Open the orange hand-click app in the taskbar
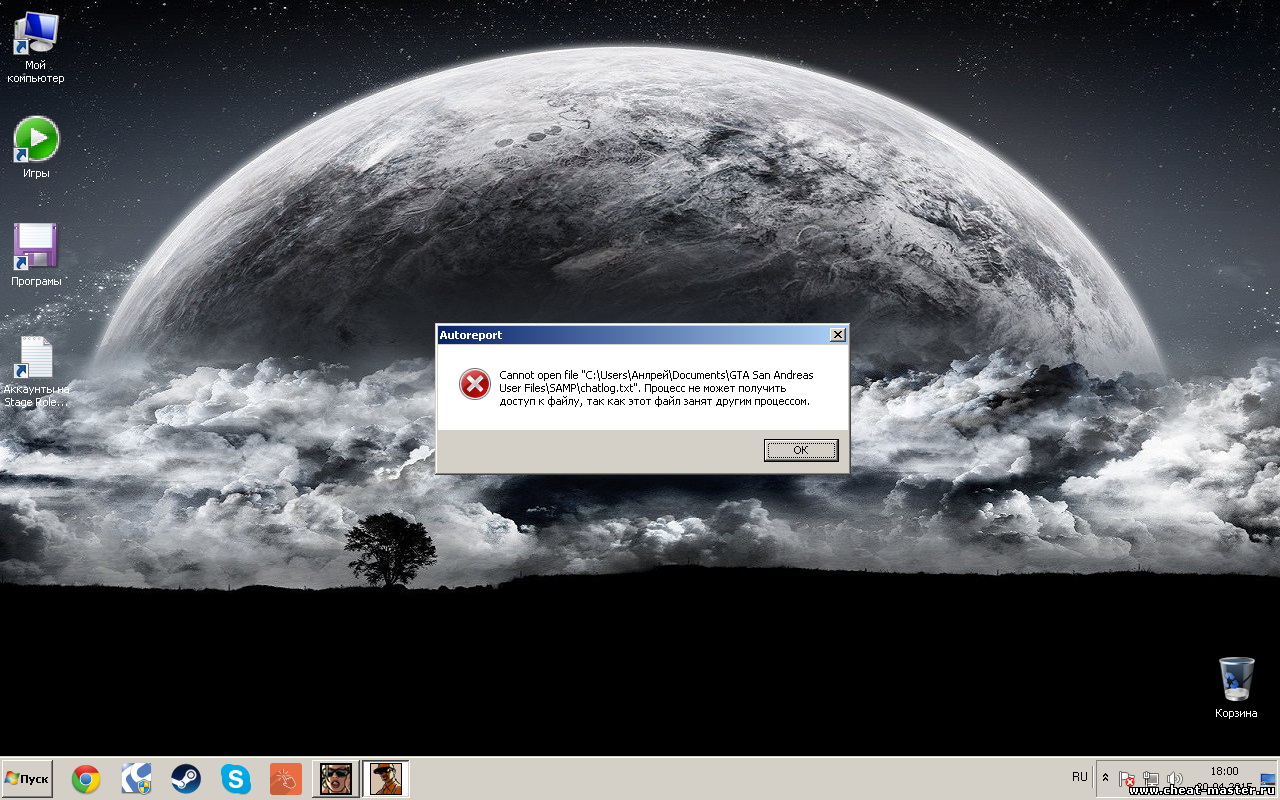The image size is (1280, 800). tap(285, 779)
